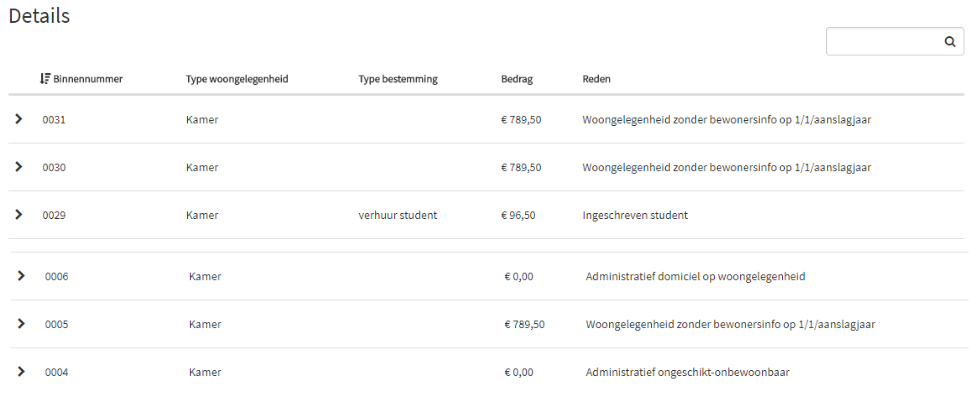Expand row 0004 details
Image resolution: width=977 pixels, height=404 pixels.
point(20,372)
